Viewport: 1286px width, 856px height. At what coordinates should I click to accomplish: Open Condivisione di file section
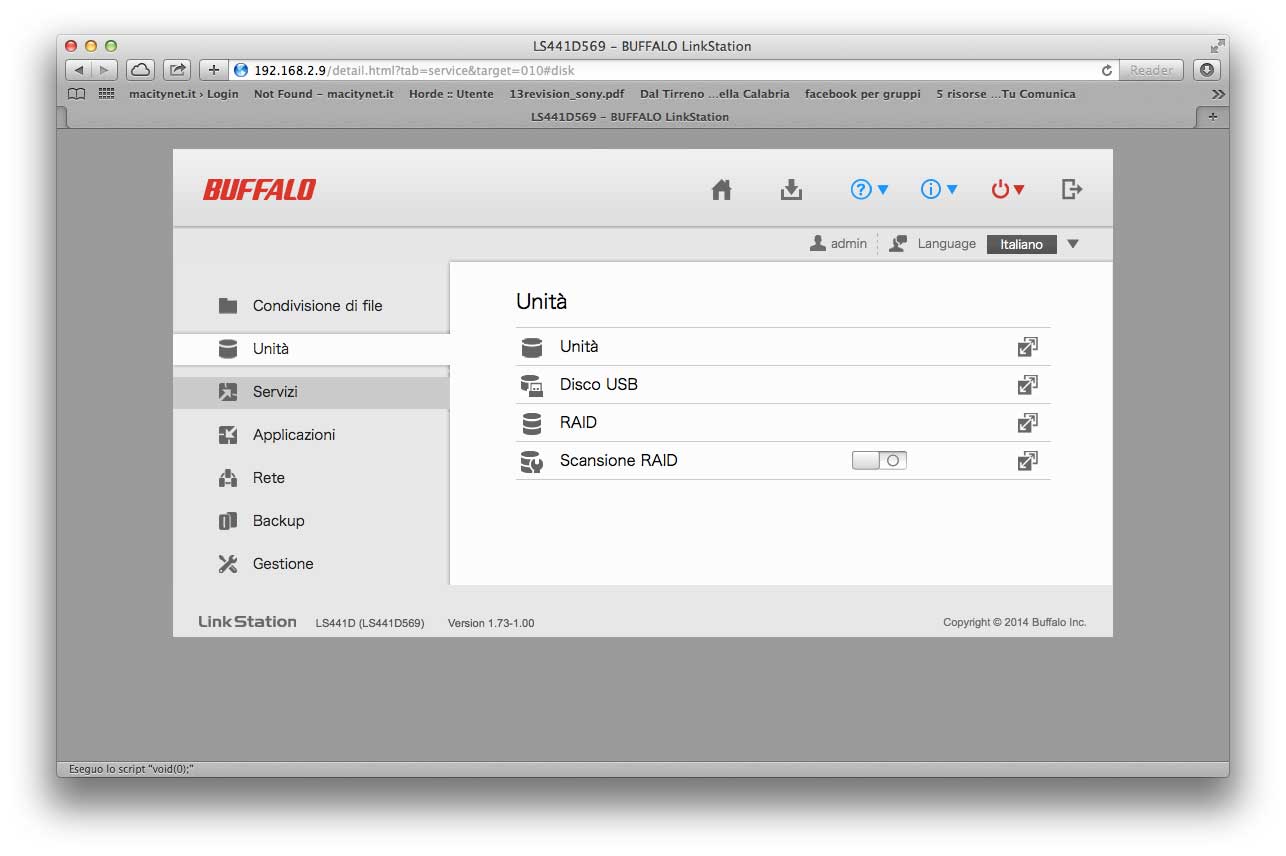[311, 306]
